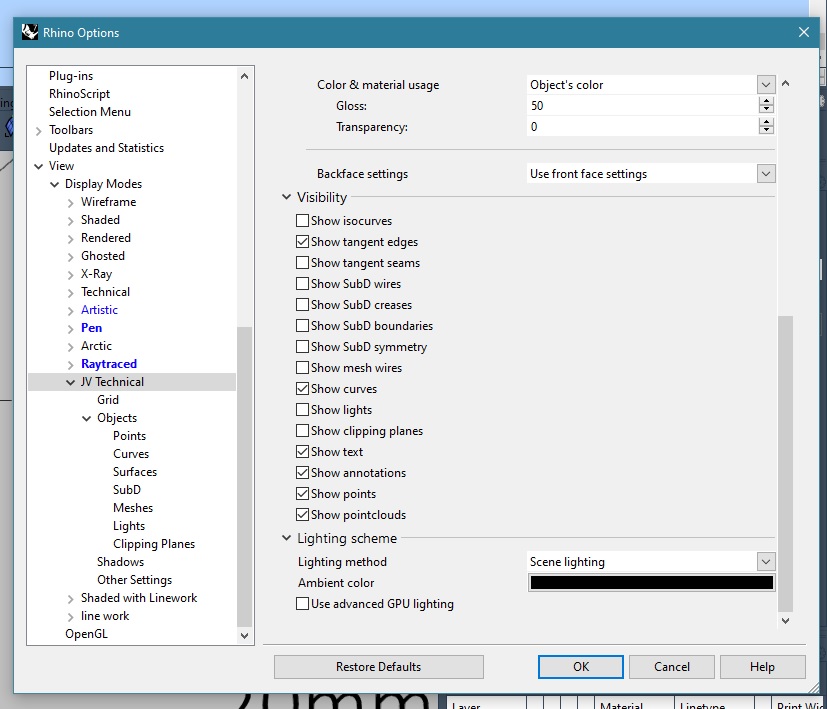
Task: Open Lighting method dropdown
Action: 766,562
